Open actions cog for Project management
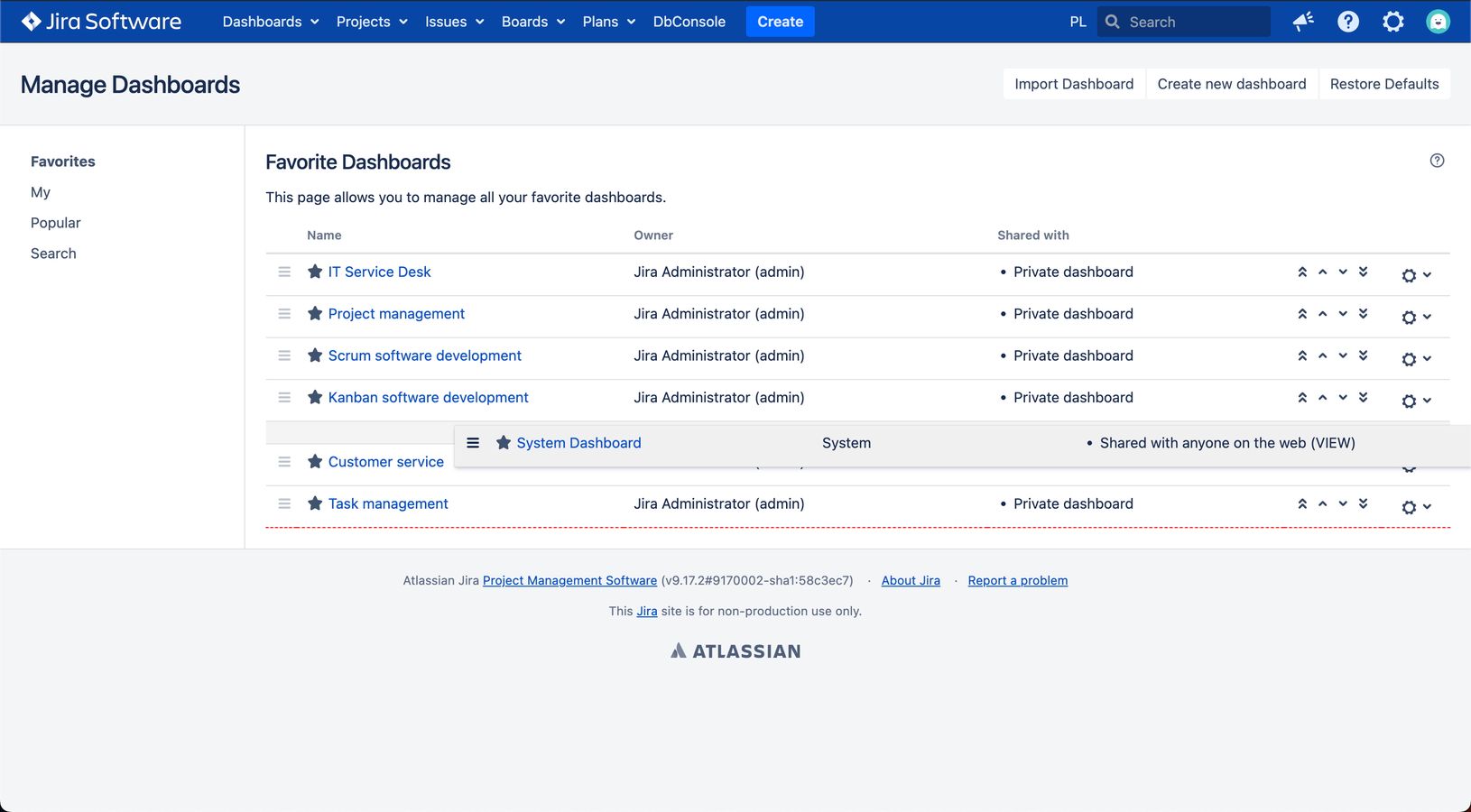1471x812 pixels. (x=1416, y=317)
